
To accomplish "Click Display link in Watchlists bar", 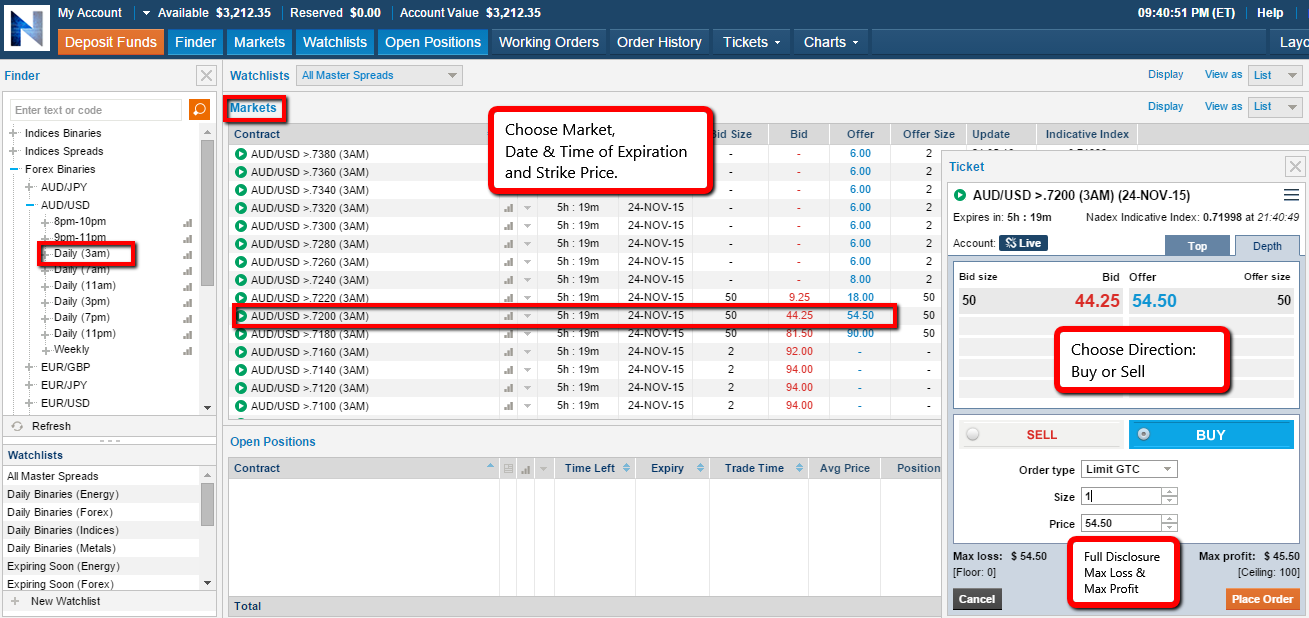I will coord(1165,75).
